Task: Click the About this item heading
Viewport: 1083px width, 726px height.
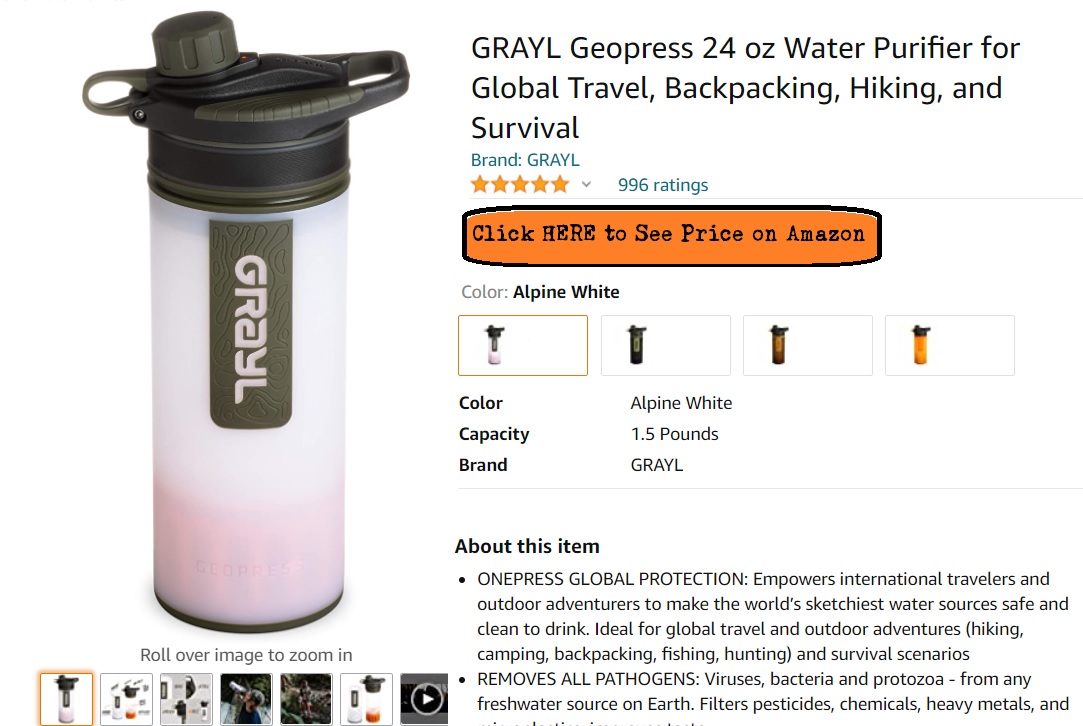Action: coord(527,546)
